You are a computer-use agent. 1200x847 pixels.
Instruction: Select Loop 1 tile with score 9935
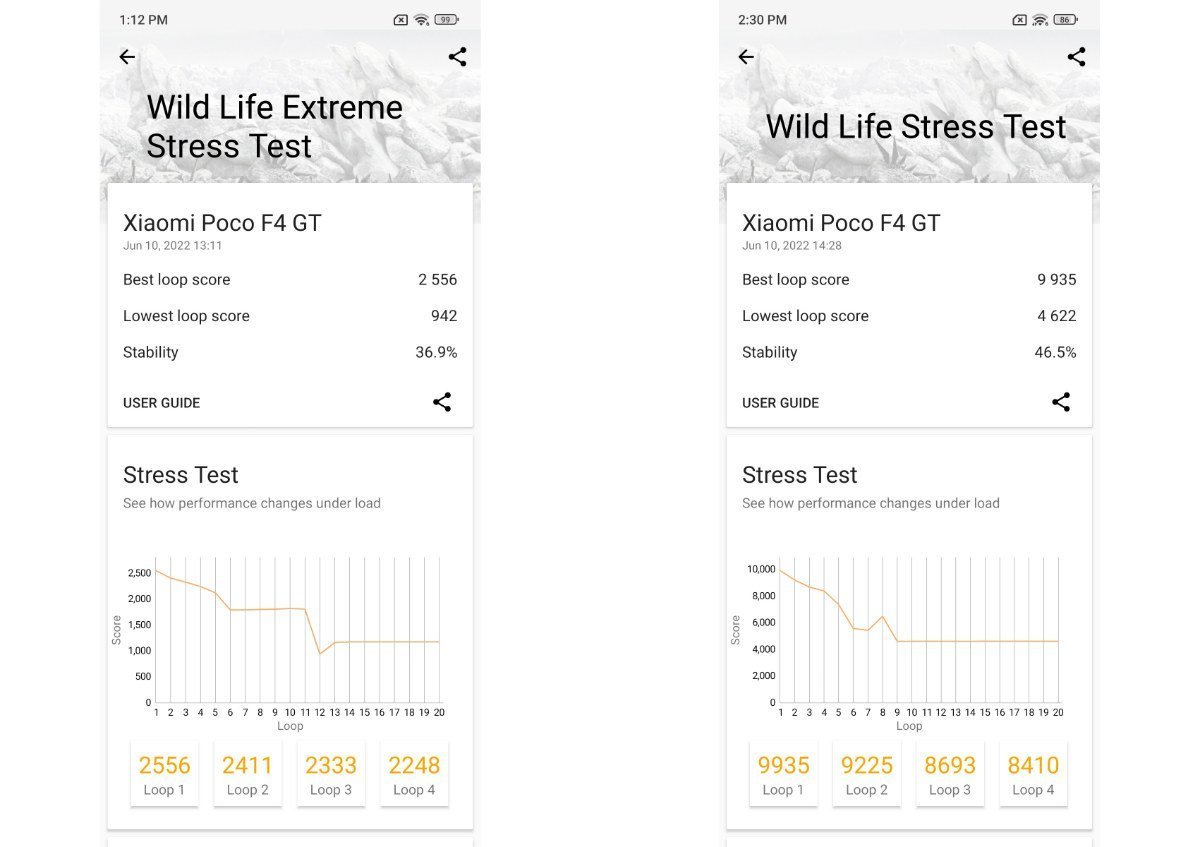[x=783, y=773]
